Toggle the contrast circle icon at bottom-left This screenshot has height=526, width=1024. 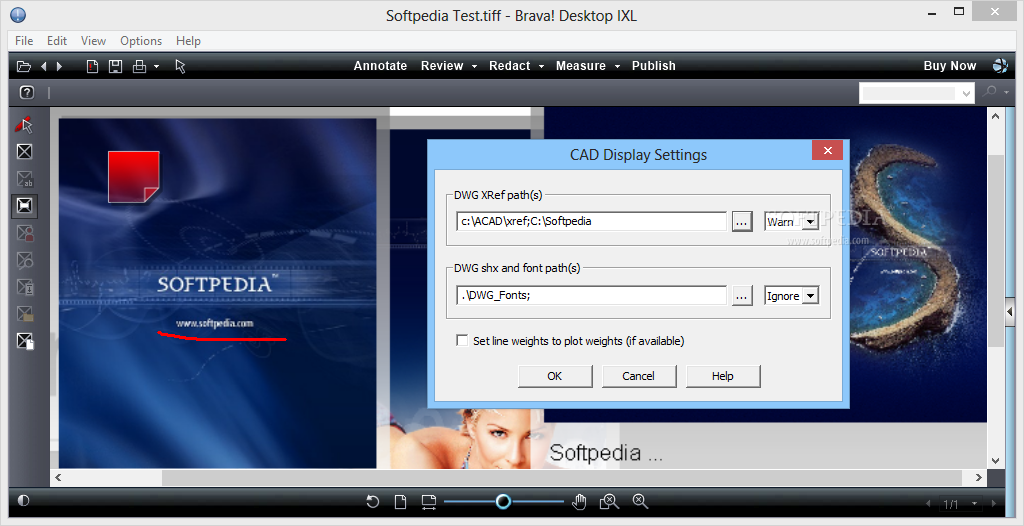tap(24, 501)
